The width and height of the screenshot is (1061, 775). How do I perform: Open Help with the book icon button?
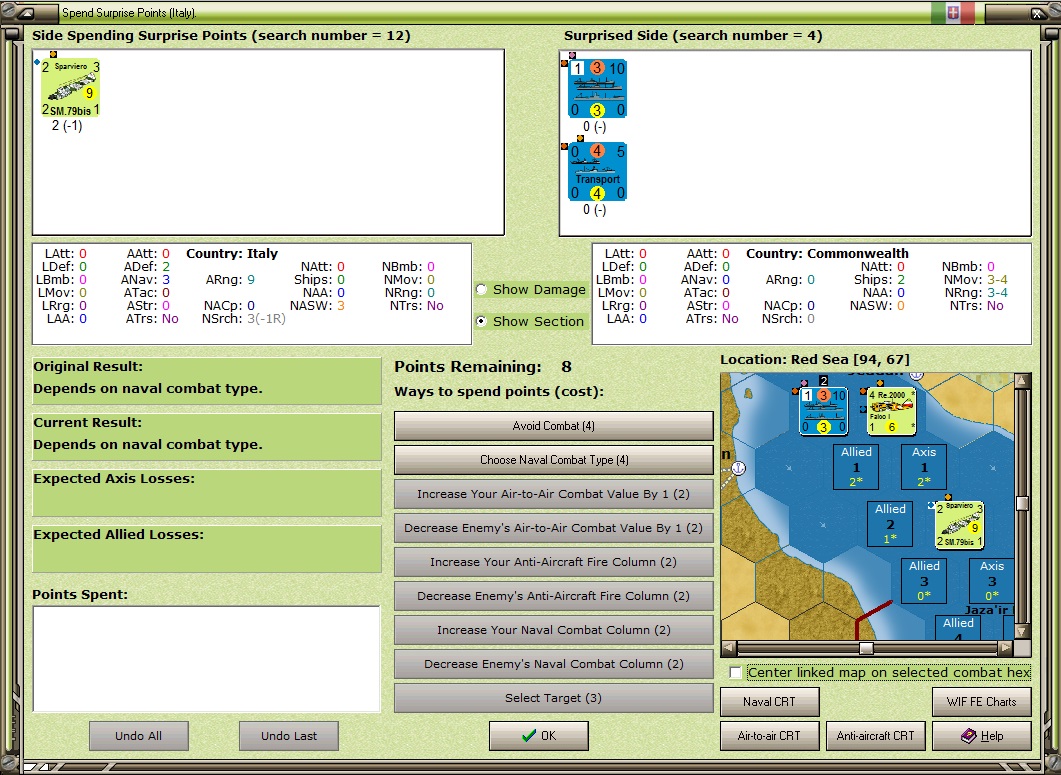pos(982,736)
